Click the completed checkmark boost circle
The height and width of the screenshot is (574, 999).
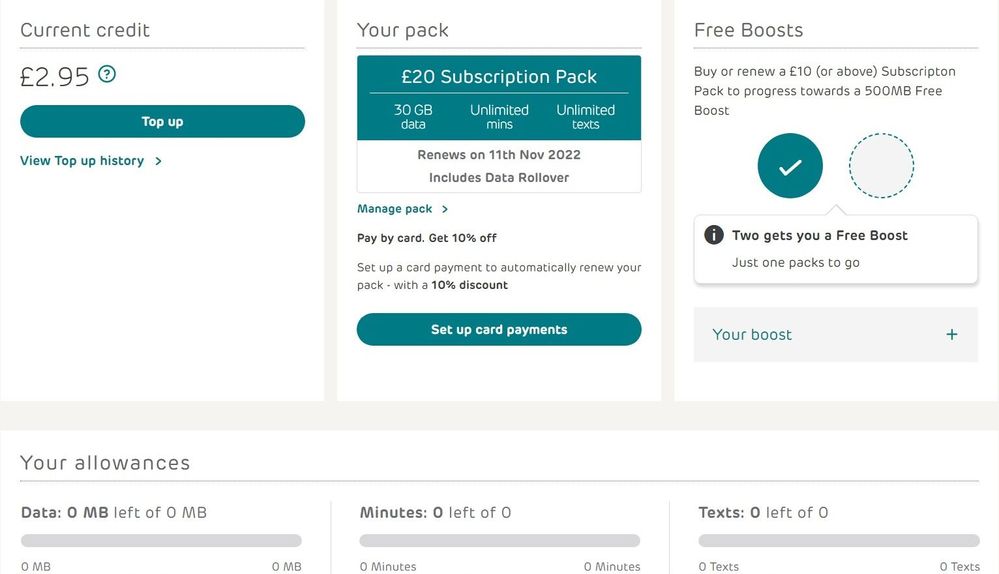tap(790, 166)
